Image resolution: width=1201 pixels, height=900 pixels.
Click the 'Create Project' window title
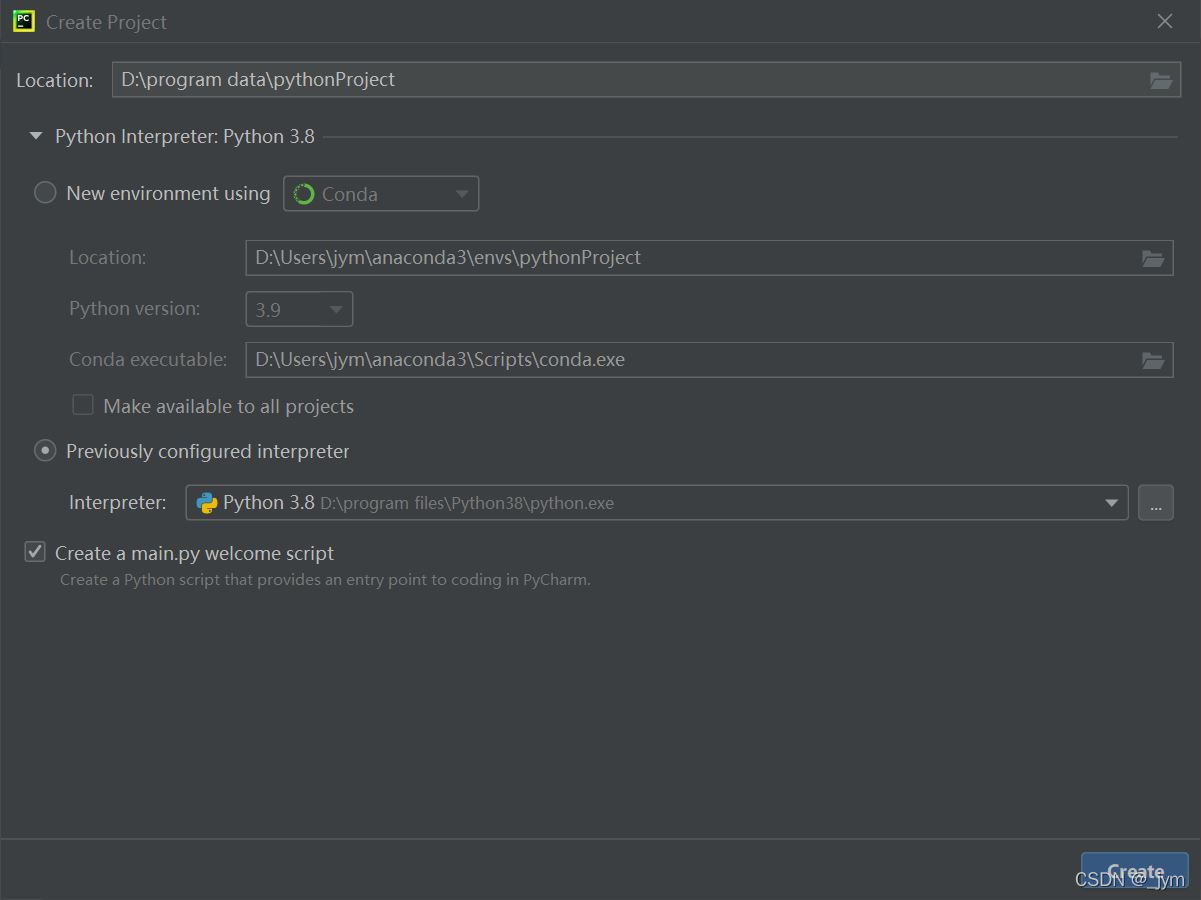[107, 22]
